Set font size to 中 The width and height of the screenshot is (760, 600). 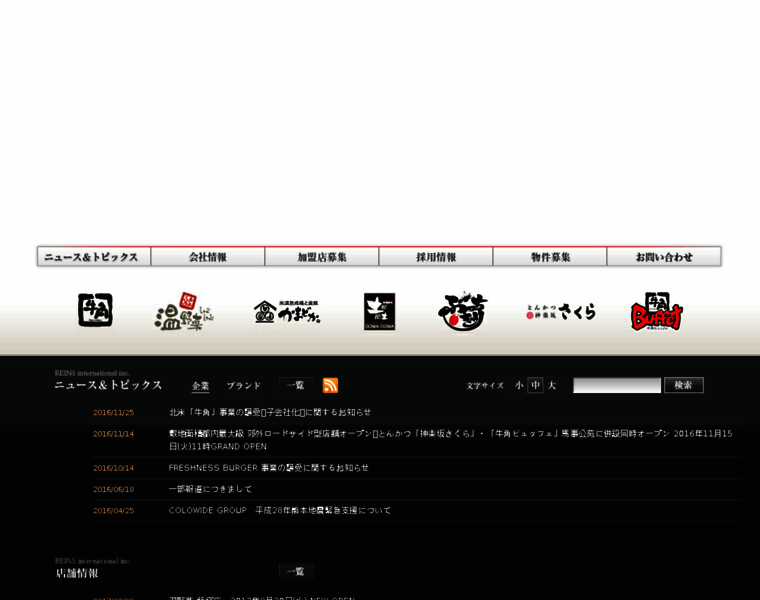tap(535, 385)
